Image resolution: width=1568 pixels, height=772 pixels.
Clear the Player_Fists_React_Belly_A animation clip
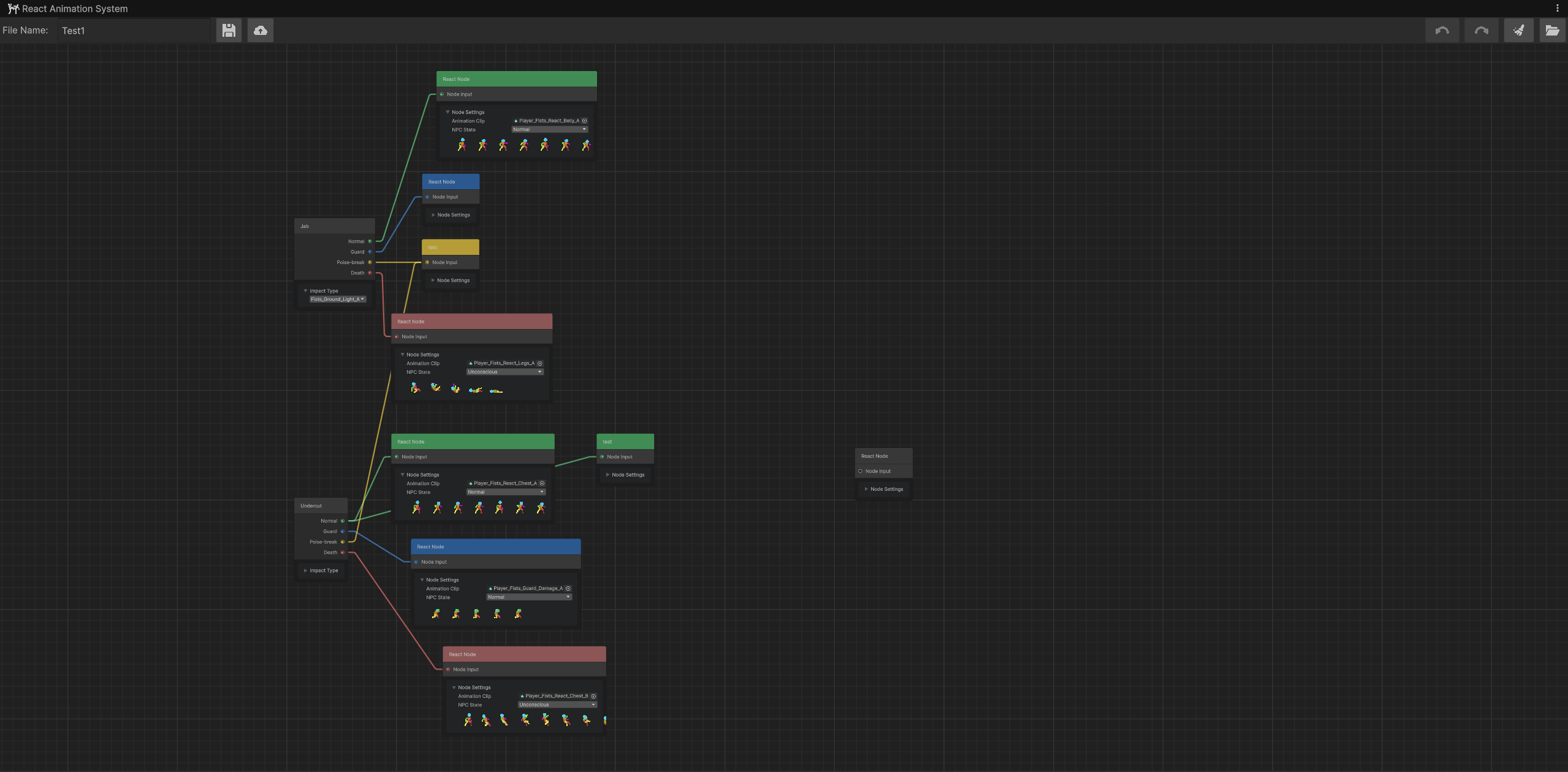[x=584, y=121]
